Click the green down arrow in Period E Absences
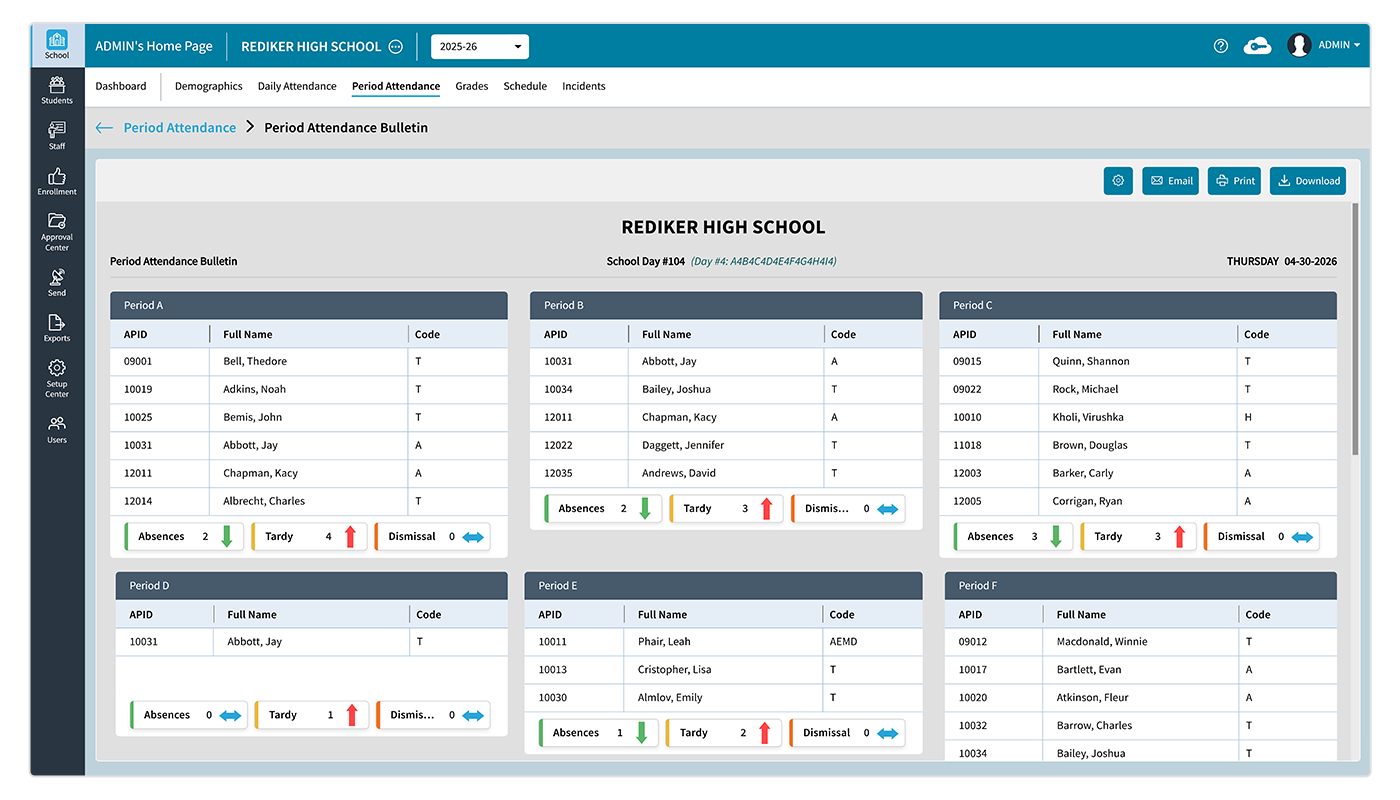 [x=641, y=733]
